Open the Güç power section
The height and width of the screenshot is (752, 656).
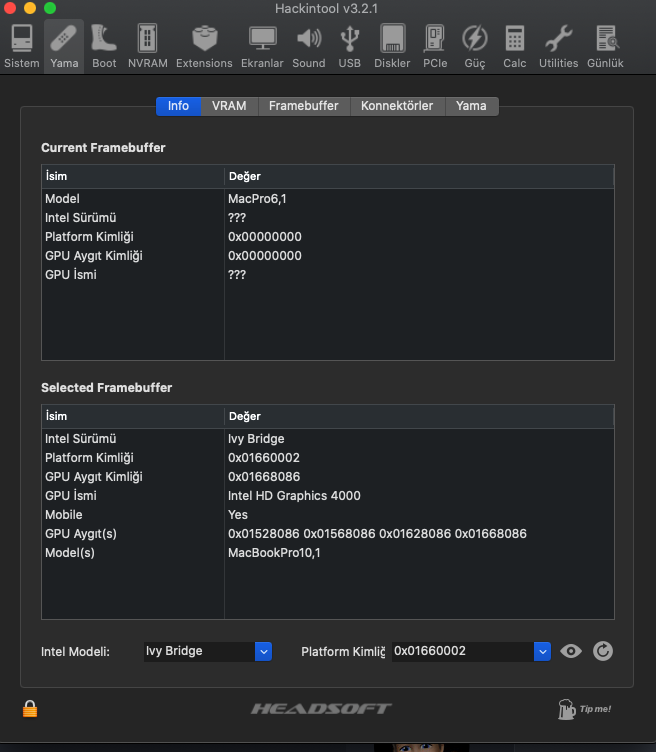coord(474,46)
